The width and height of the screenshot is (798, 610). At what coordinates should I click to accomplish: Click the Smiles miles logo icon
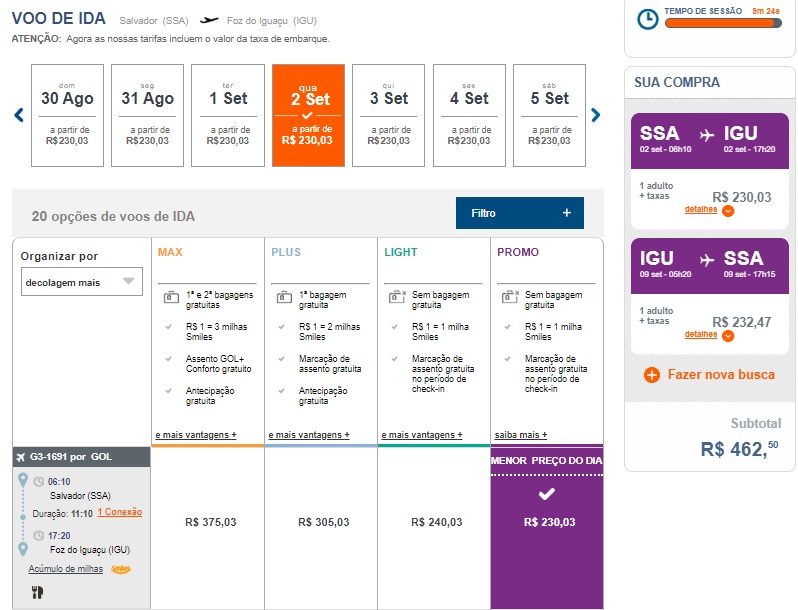[x=120, y=569]
